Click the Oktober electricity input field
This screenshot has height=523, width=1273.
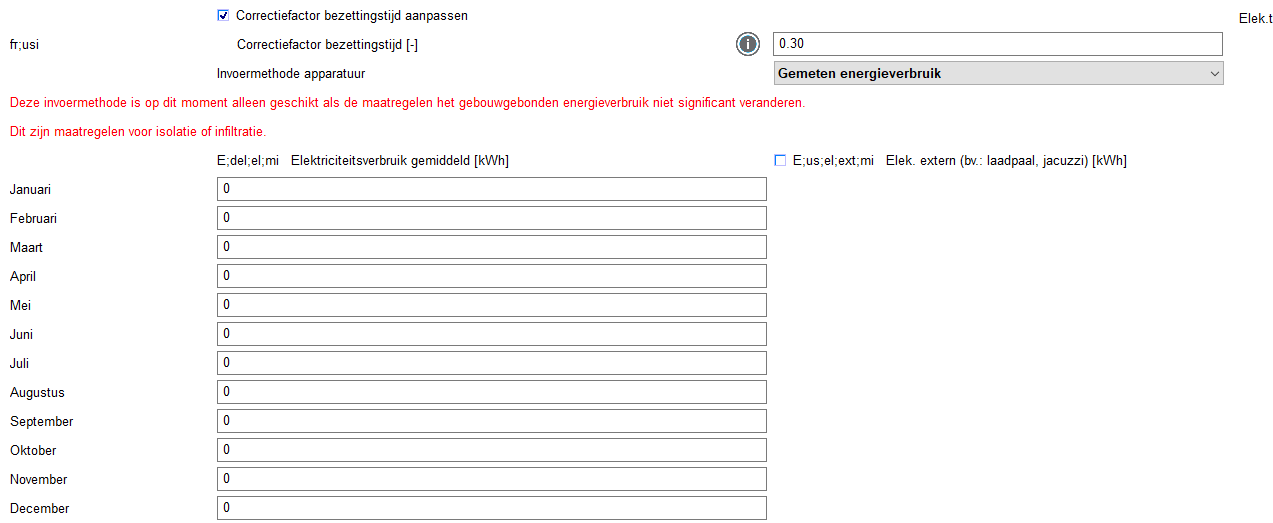(491, 450)
